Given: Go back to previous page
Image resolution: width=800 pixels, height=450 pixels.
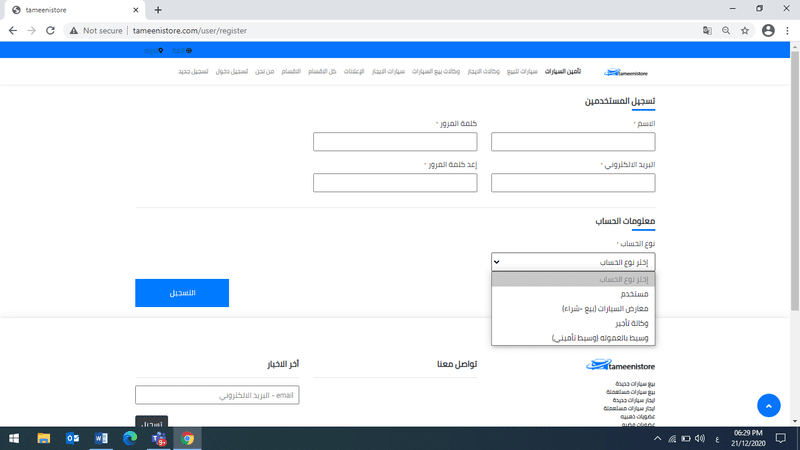Looking at the screenshot, I should pos(13,31).
